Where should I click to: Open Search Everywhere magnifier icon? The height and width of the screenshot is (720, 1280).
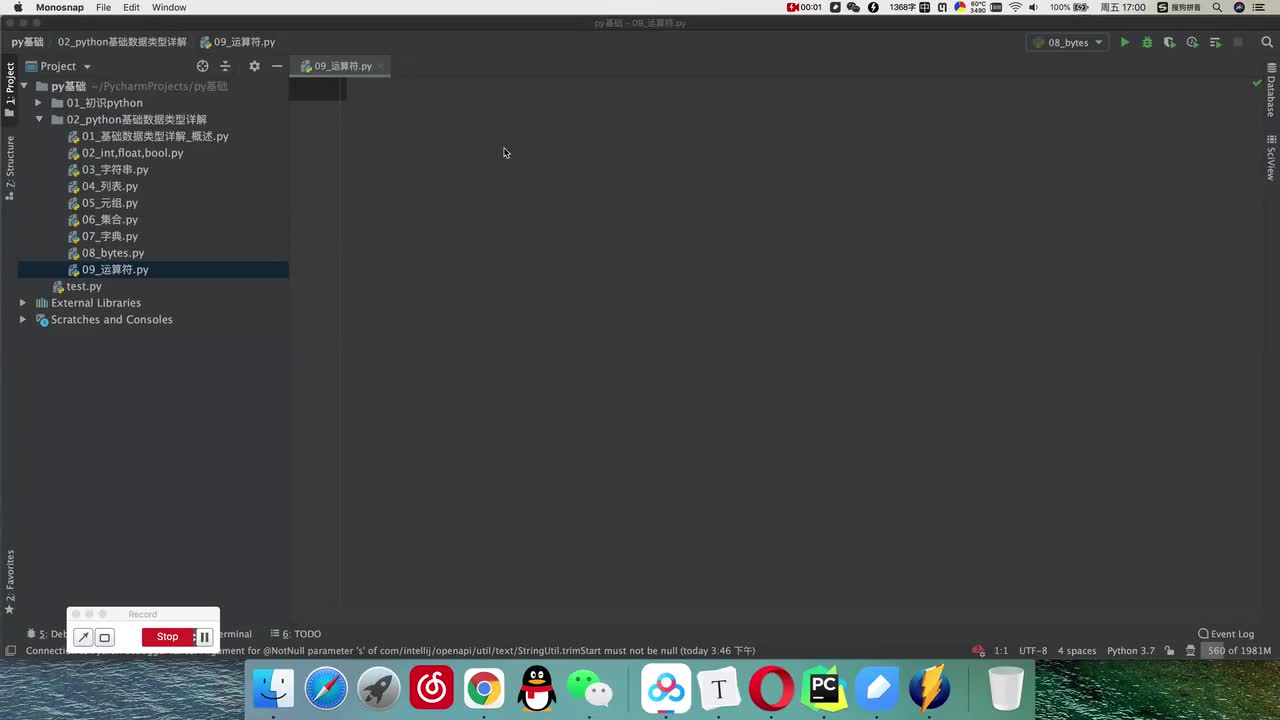(1267, 42)
